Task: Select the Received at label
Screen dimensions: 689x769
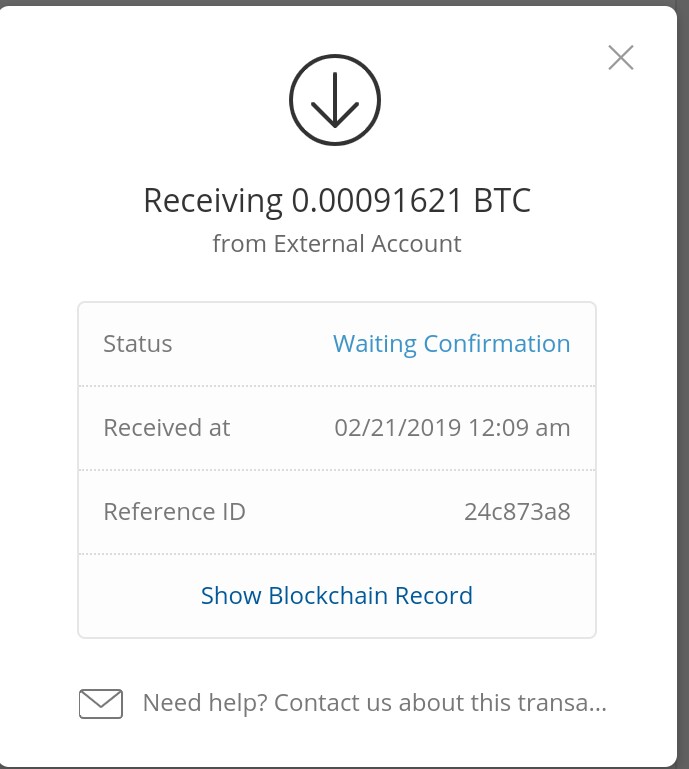Action: tap(167, 428)
